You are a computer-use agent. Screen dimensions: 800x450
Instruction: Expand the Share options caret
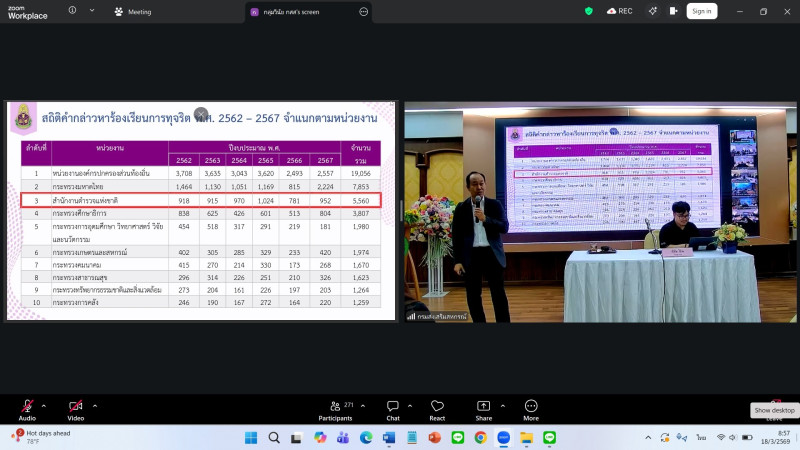click(502, 405)
